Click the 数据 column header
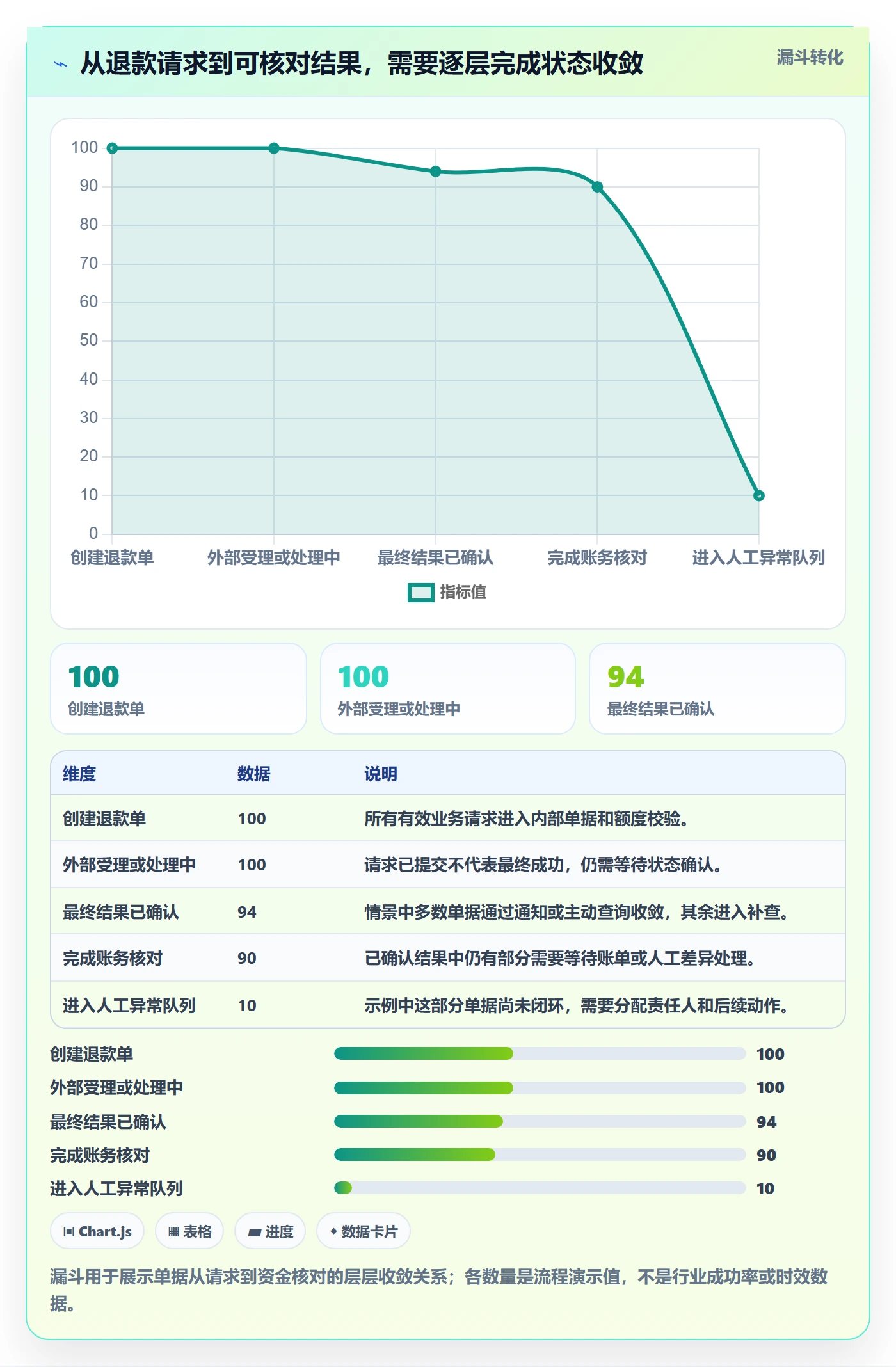This screenshot has width=896, height=1367. [254, 774]
